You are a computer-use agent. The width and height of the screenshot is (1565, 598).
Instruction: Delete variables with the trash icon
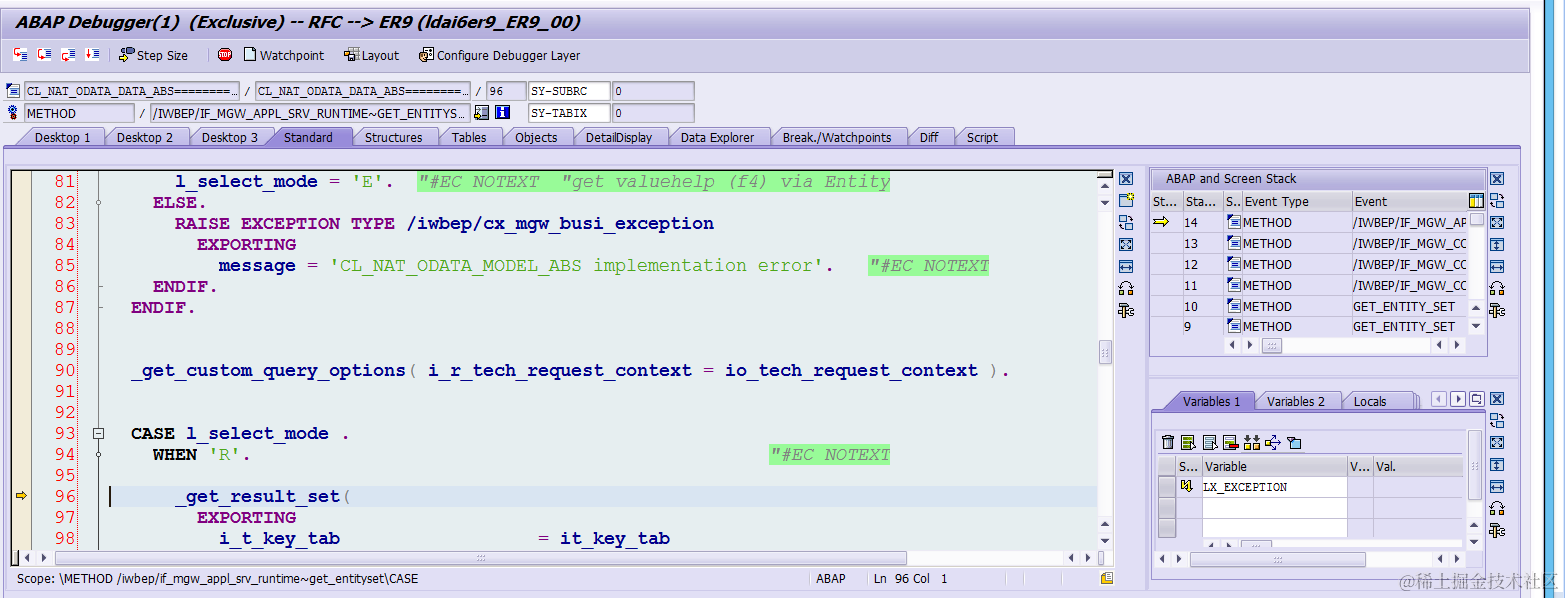1167,442
